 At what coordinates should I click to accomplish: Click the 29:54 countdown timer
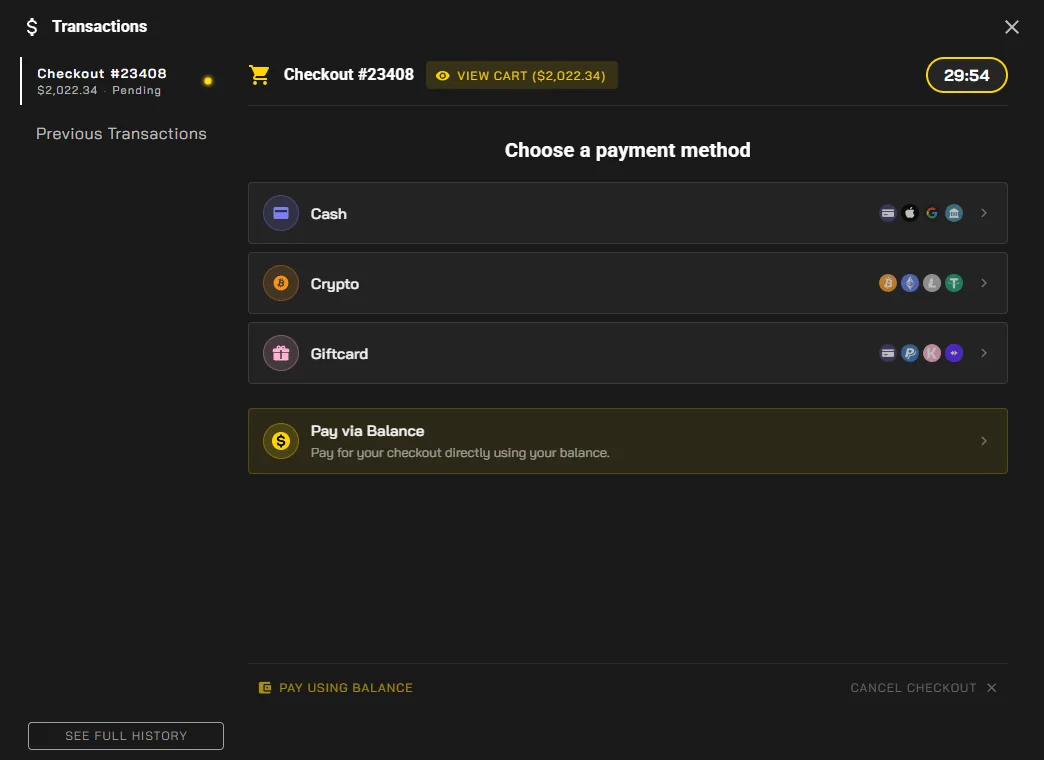[x=967, y=75]
